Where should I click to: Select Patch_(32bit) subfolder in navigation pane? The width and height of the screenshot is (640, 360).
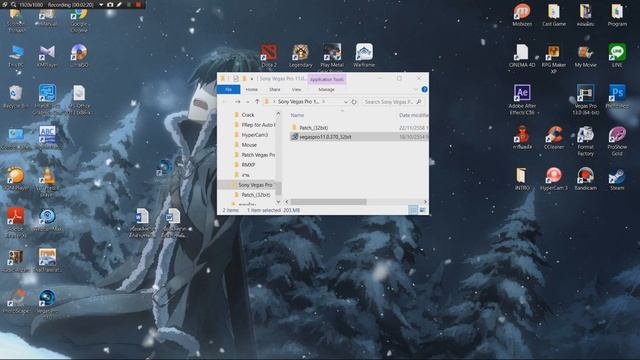pyautogui.click(x=255, y=195)
